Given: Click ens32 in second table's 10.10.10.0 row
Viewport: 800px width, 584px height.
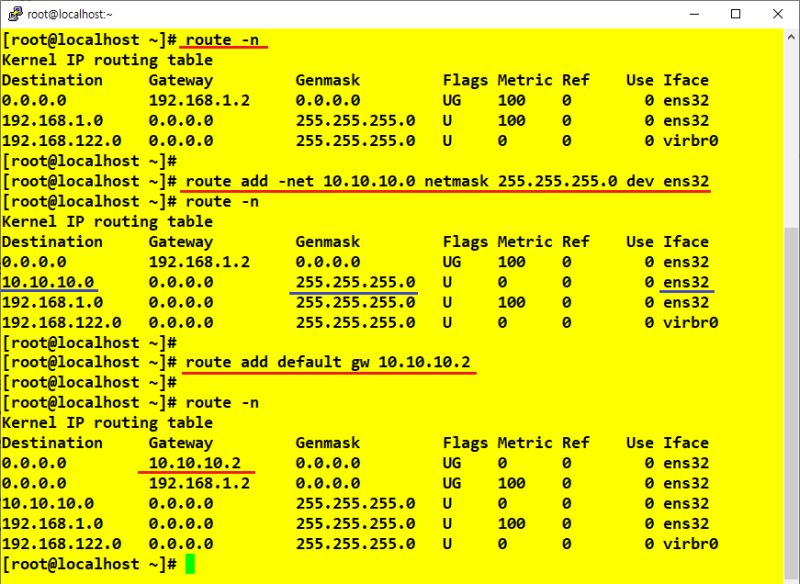Looking at the screenshot, I should click(686, 282).
